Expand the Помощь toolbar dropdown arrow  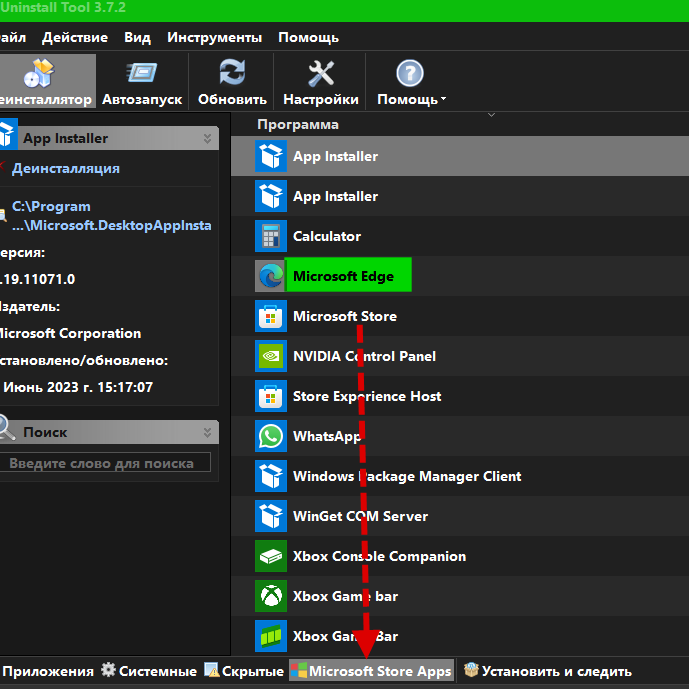(x=443, y=99)
